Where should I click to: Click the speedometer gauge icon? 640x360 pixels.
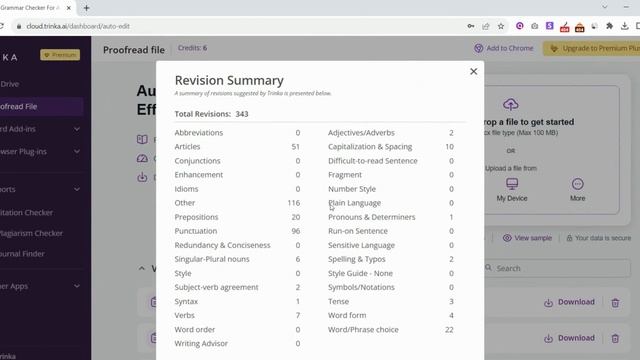[x=142, y=158]
